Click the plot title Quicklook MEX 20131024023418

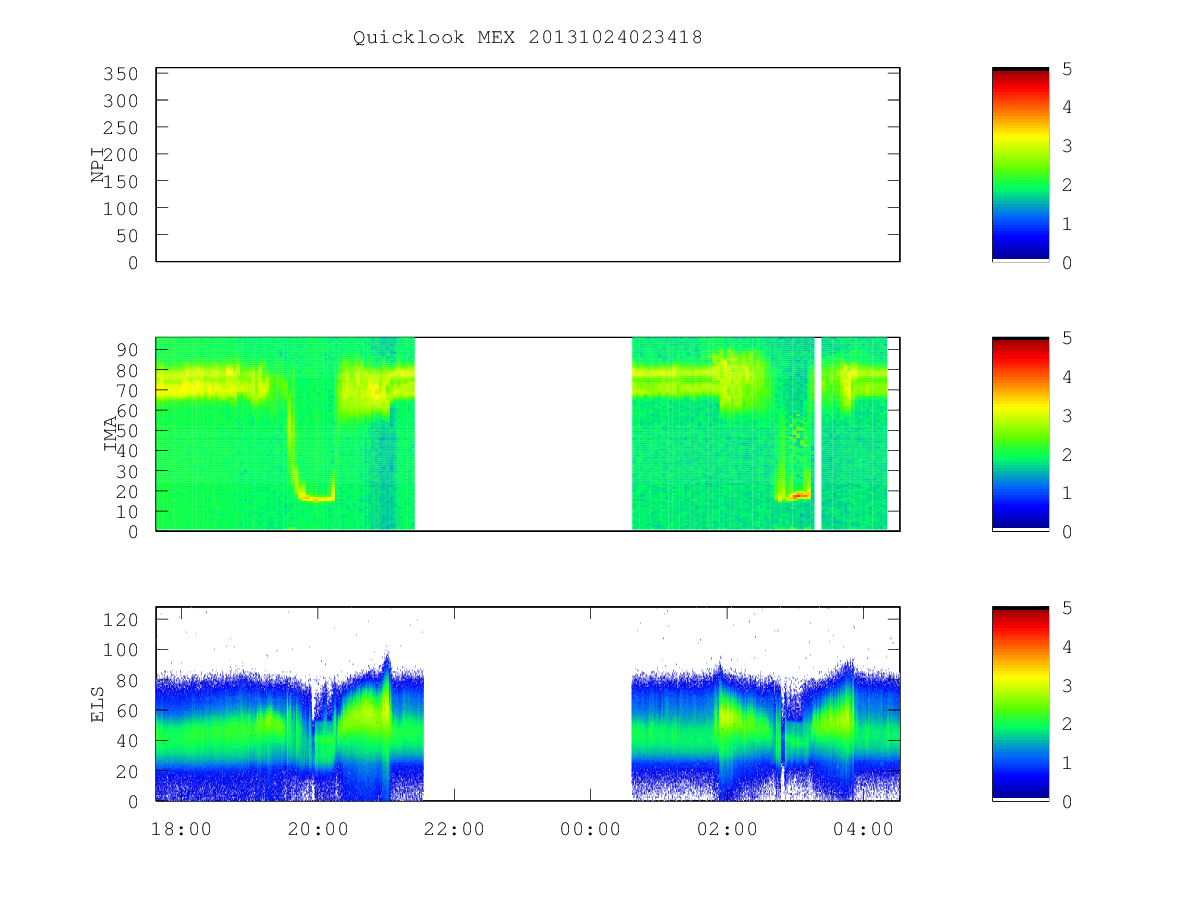click(x=528, y=38)
